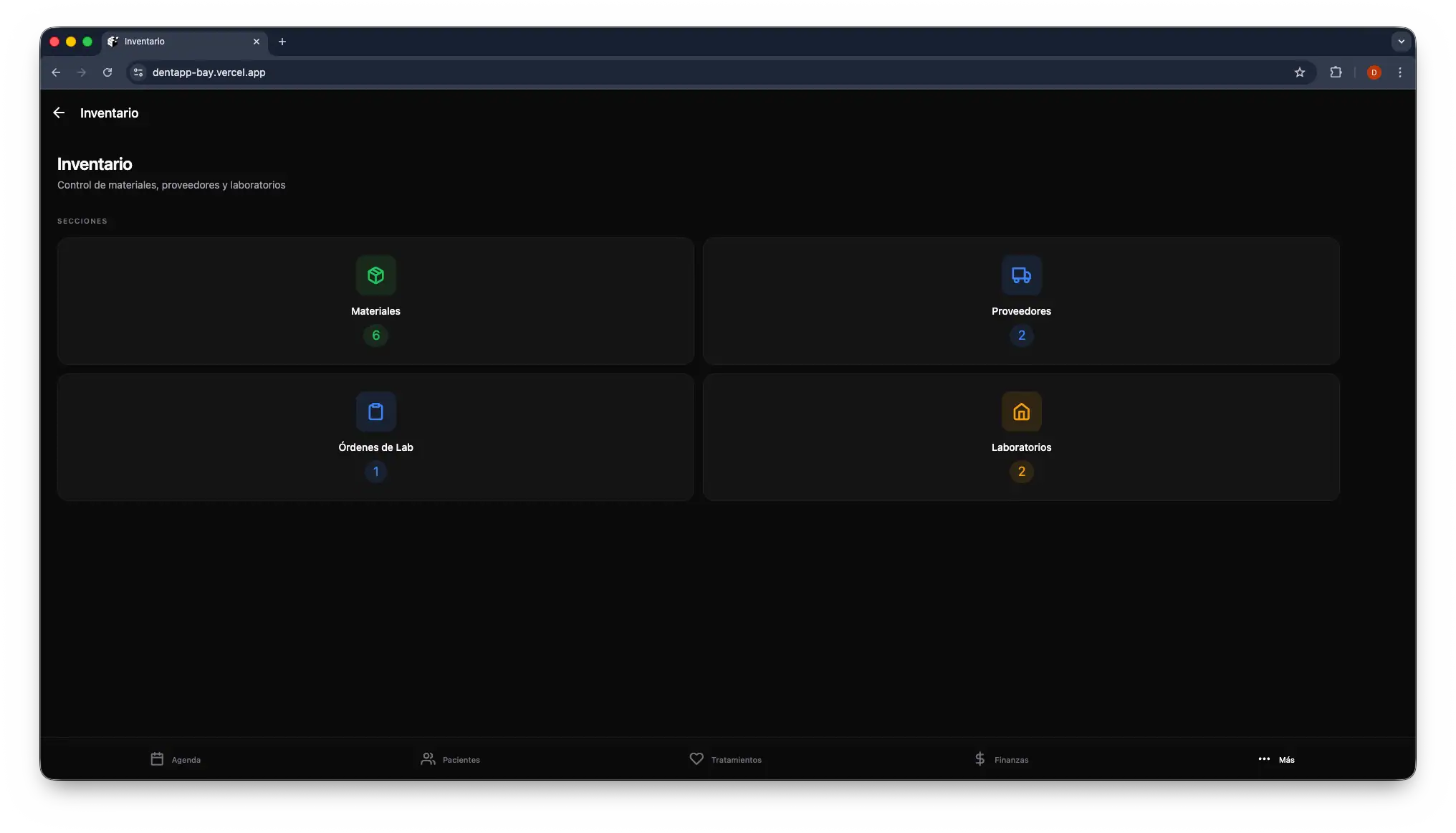Expand the tab search dropdown arrow
The width and height of the screenshot is (1456, 833).
click(x=1401, y=42)
